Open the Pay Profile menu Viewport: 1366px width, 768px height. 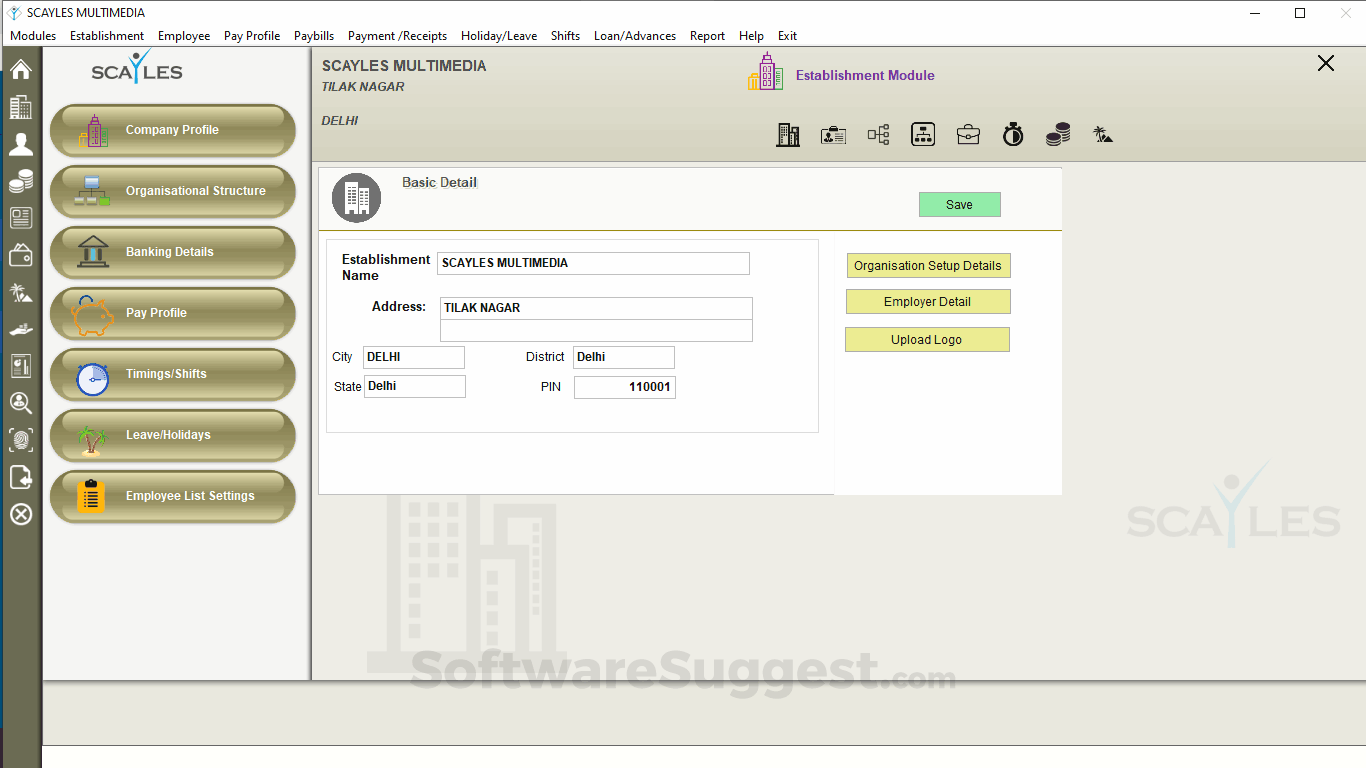(252, 36)
